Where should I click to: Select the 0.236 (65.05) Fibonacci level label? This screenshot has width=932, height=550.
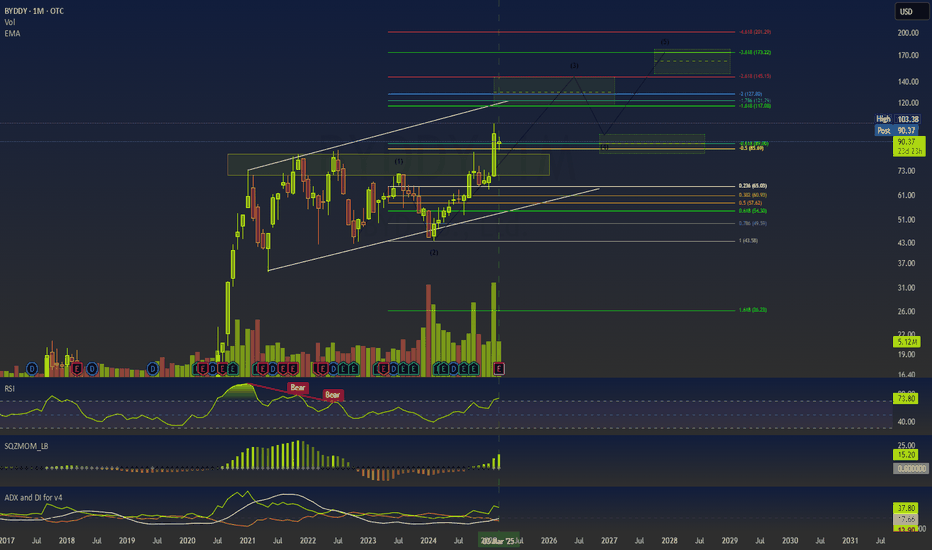(x=752, y=186)
